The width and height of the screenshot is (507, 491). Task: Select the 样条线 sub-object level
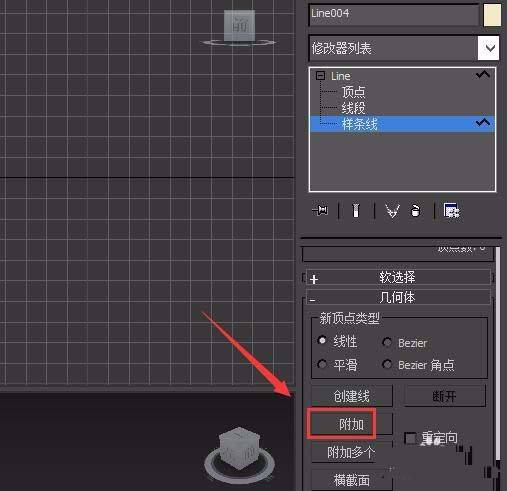point(402,124)
